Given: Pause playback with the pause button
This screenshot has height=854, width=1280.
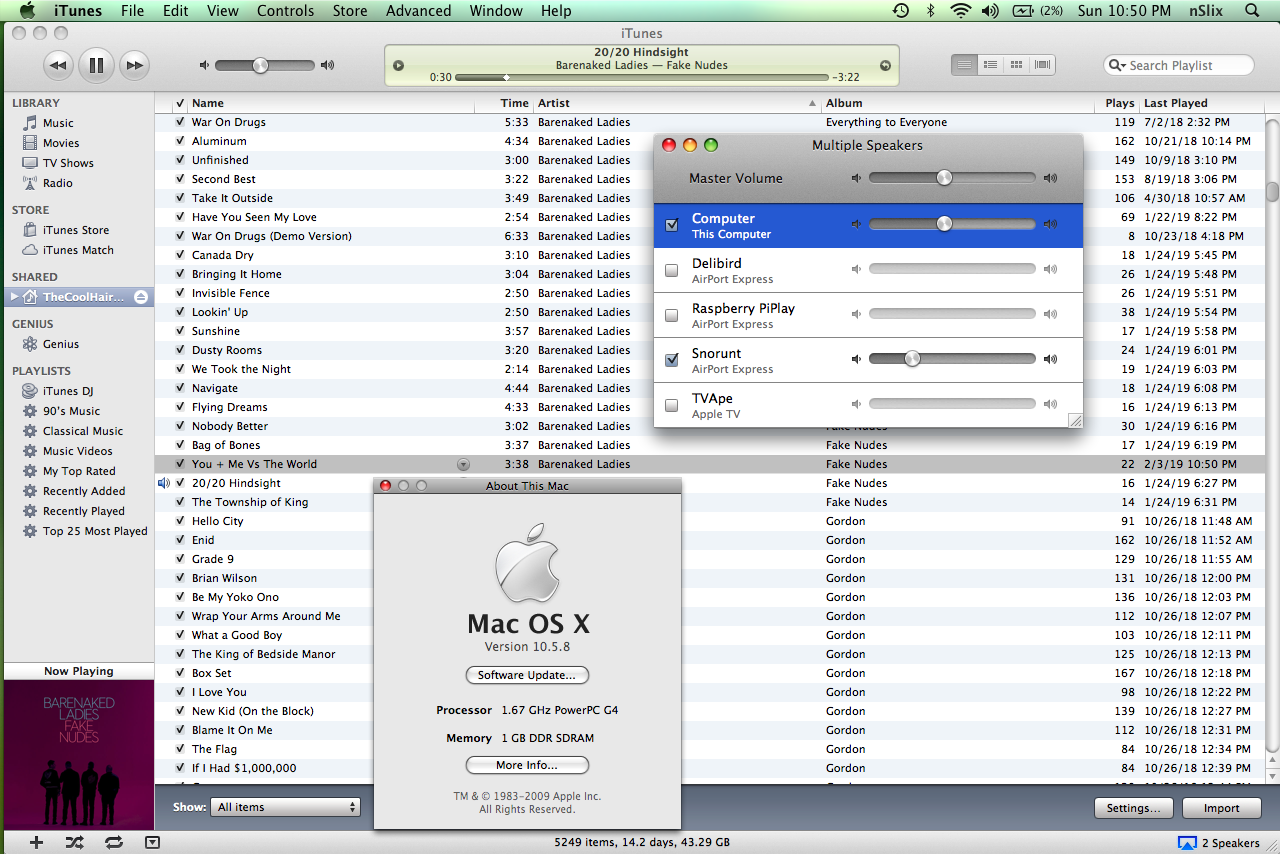Looking at the screenshot, I should click(96, 66).
